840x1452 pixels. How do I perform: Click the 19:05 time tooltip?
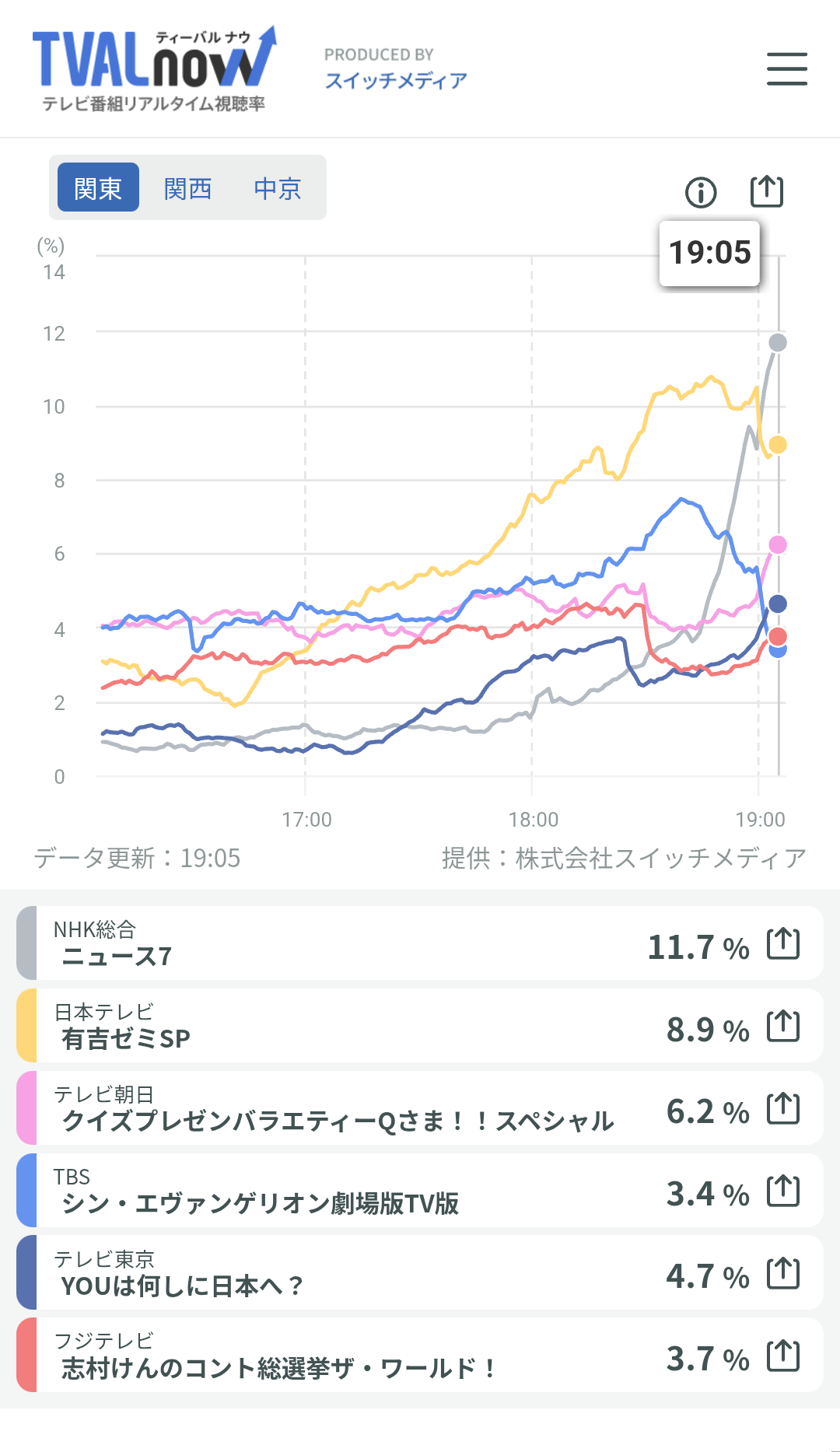[x=709, y=253]
